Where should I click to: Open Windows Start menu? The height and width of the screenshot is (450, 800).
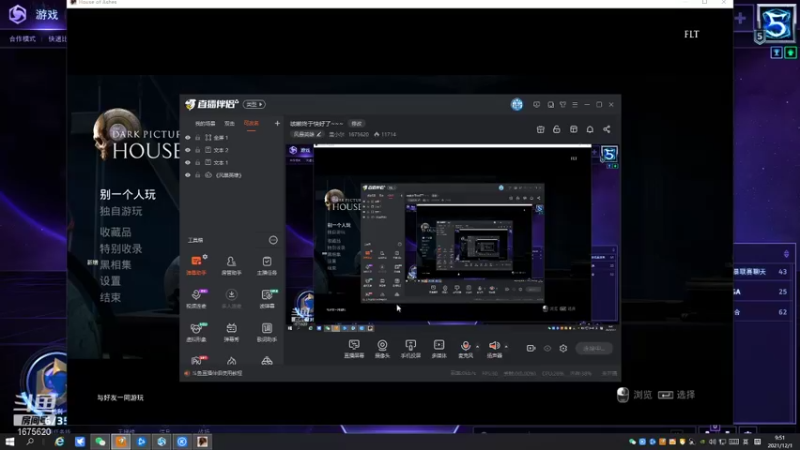pyautogui.click(x=10, y=442)
